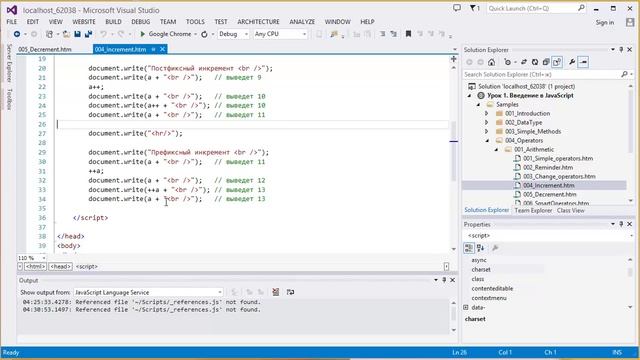
Task: Click the <html> breadcrumb button
Action: [35, 266]
